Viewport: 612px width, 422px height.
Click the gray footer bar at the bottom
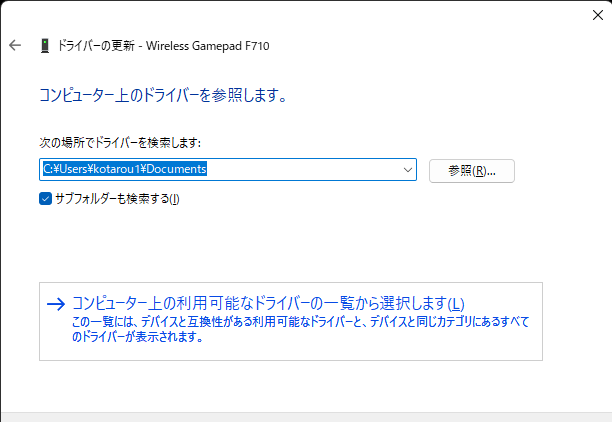coord(306,416)
